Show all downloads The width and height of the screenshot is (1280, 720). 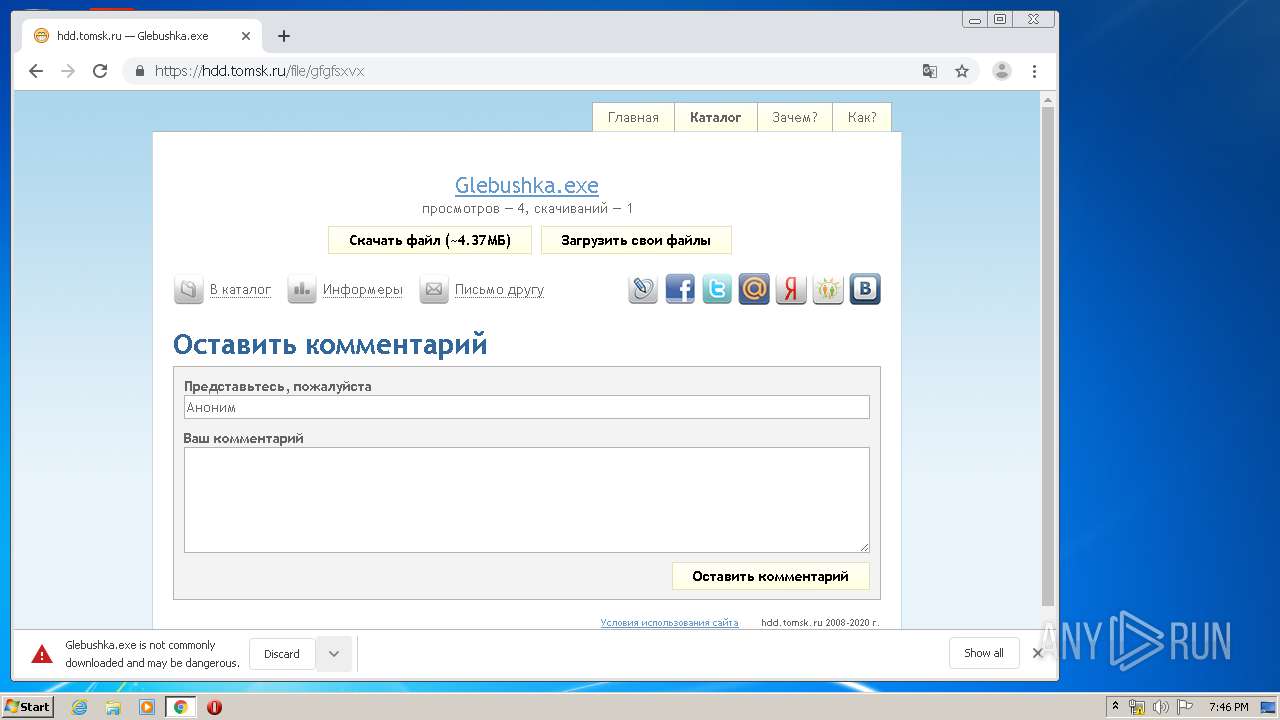[x=984, y=653]
